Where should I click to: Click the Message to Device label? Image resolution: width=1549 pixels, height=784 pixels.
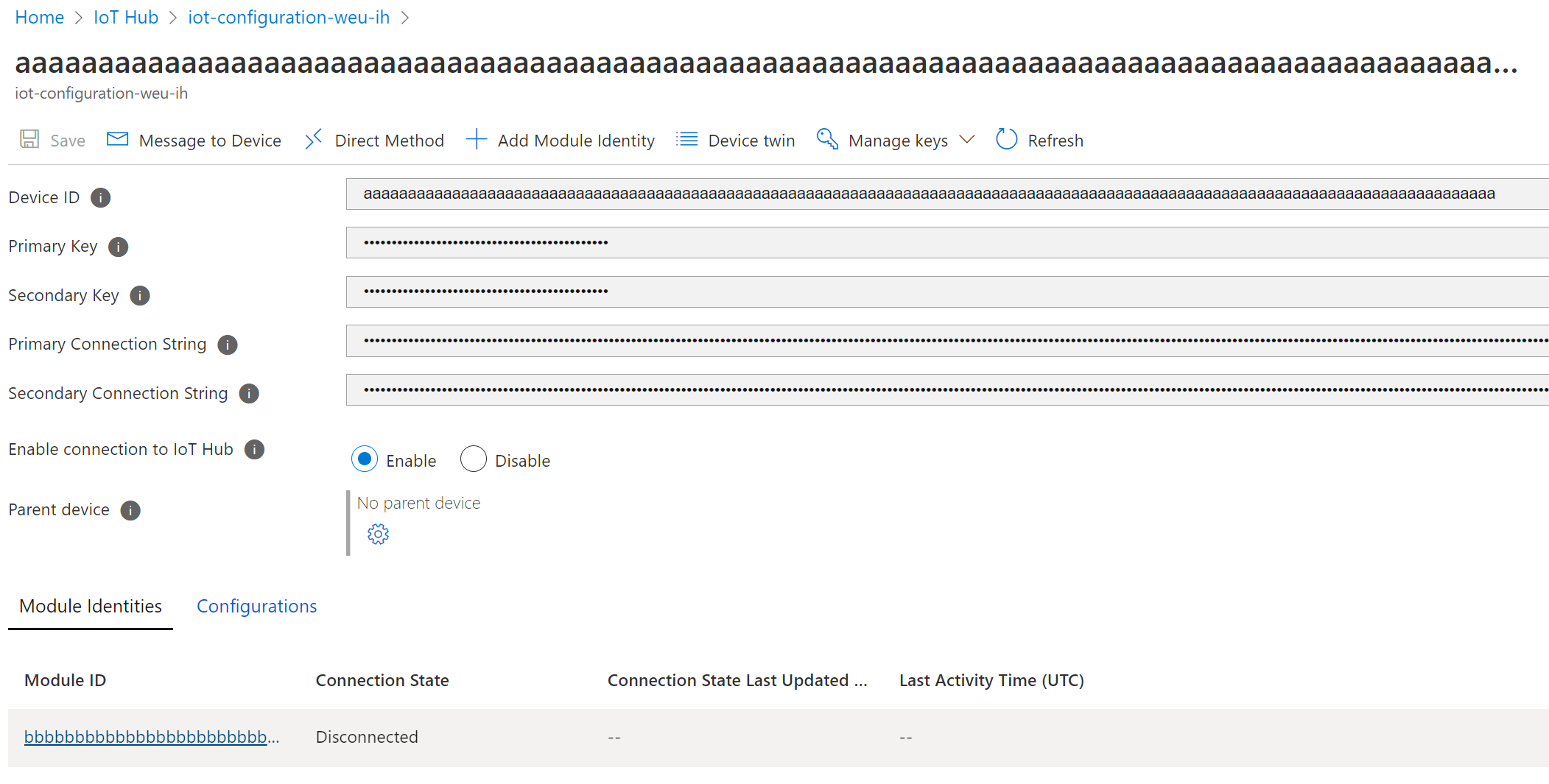[x=210, y=141]
